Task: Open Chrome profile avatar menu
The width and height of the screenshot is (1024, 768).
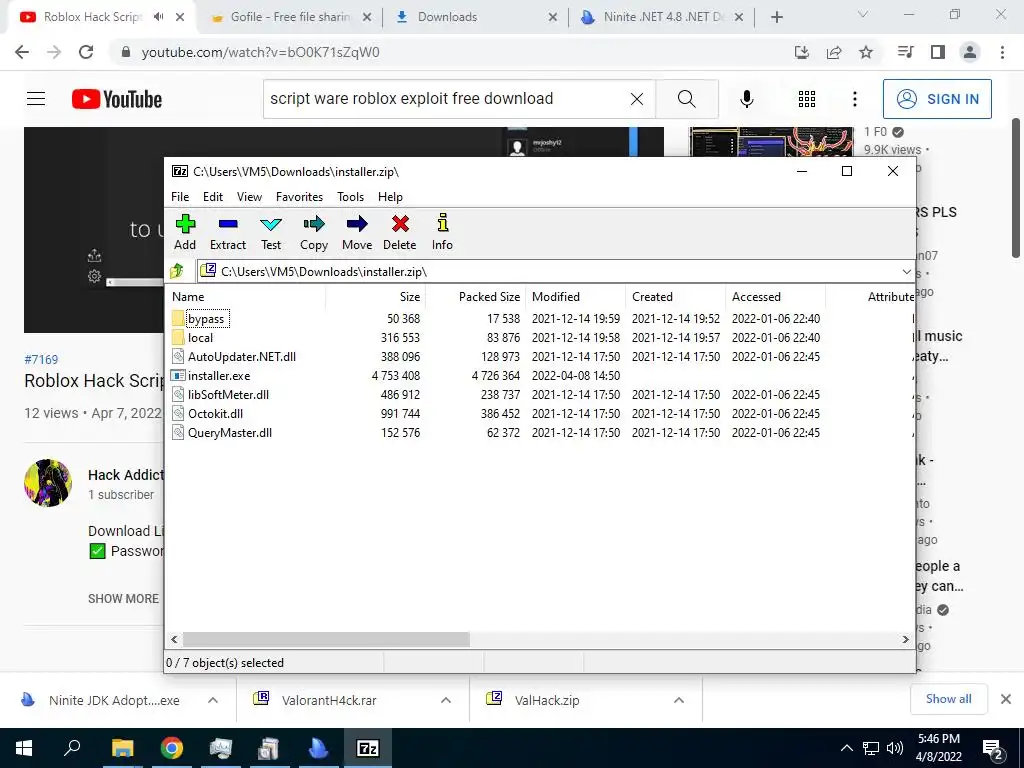Action: click(x=970, y=52)
